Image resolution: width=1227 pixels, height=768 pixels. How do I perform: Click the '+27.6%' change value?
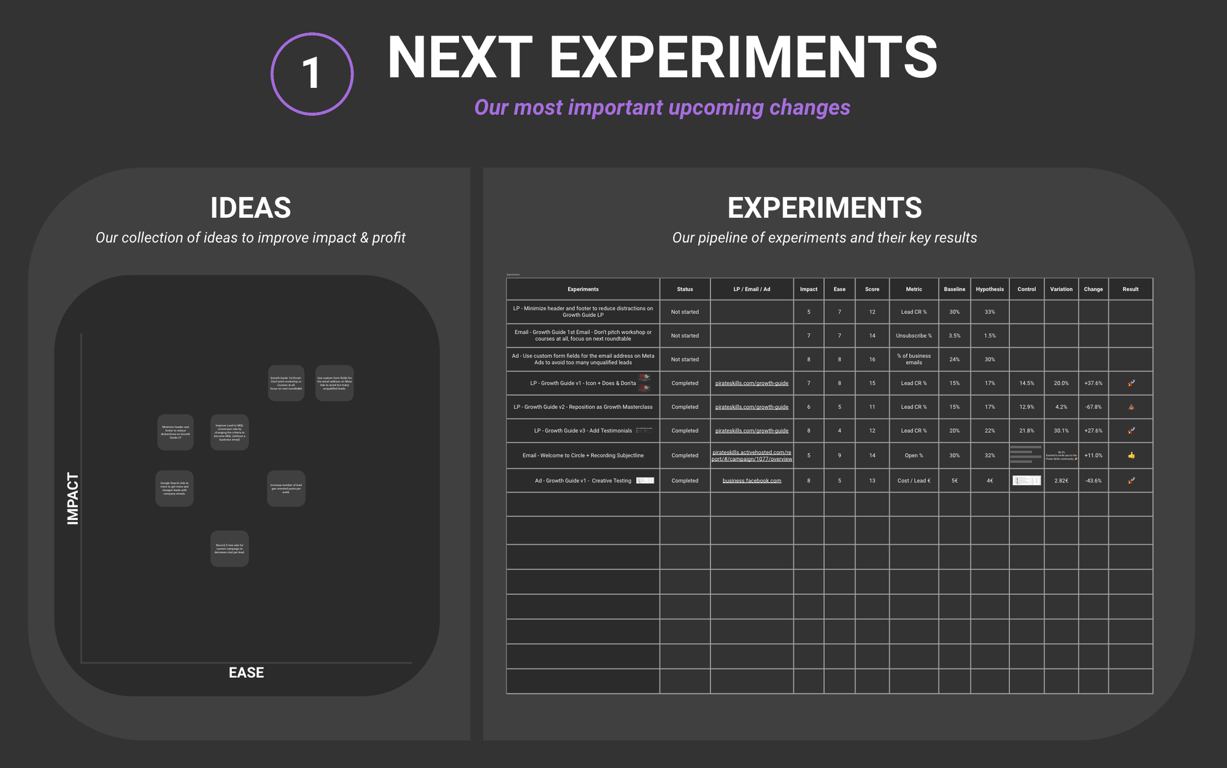pos(1093,431)
